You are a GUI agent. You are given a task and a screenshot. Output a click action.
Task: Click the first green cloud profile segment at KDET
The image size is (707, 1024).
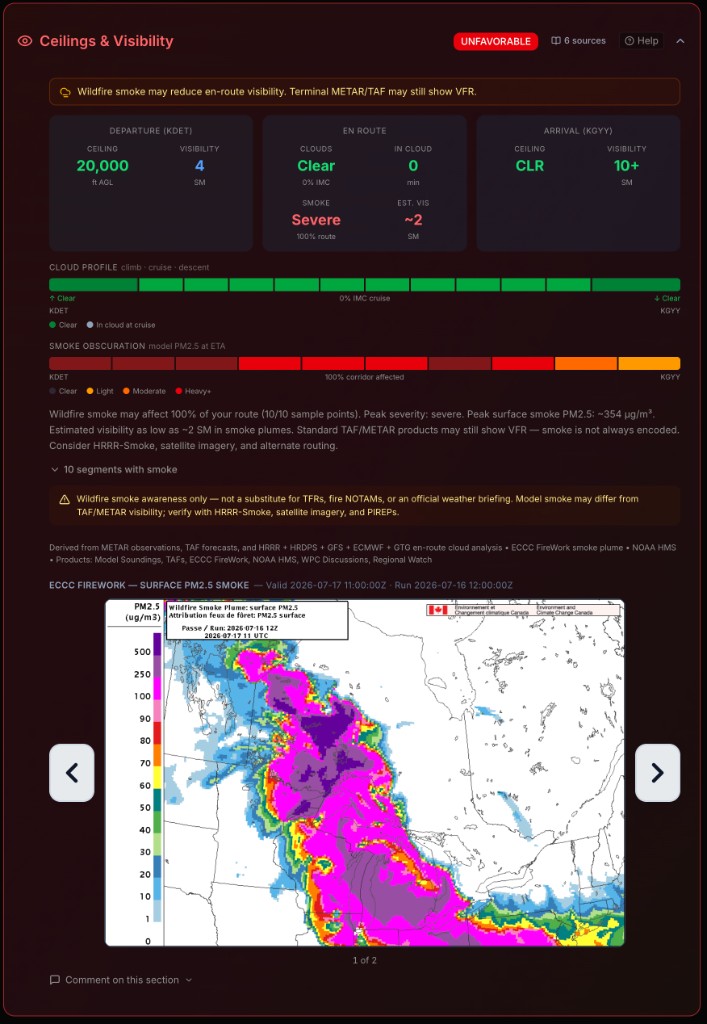(93, 285)
